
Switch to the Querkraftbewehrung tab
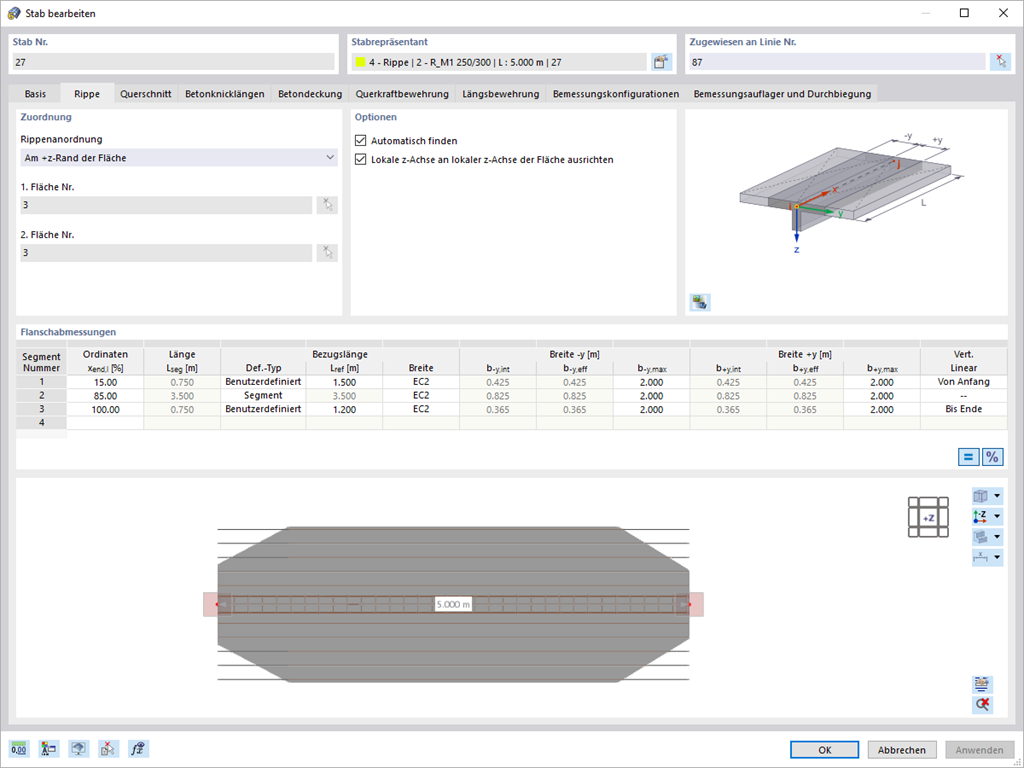click(x=402, y=94)
